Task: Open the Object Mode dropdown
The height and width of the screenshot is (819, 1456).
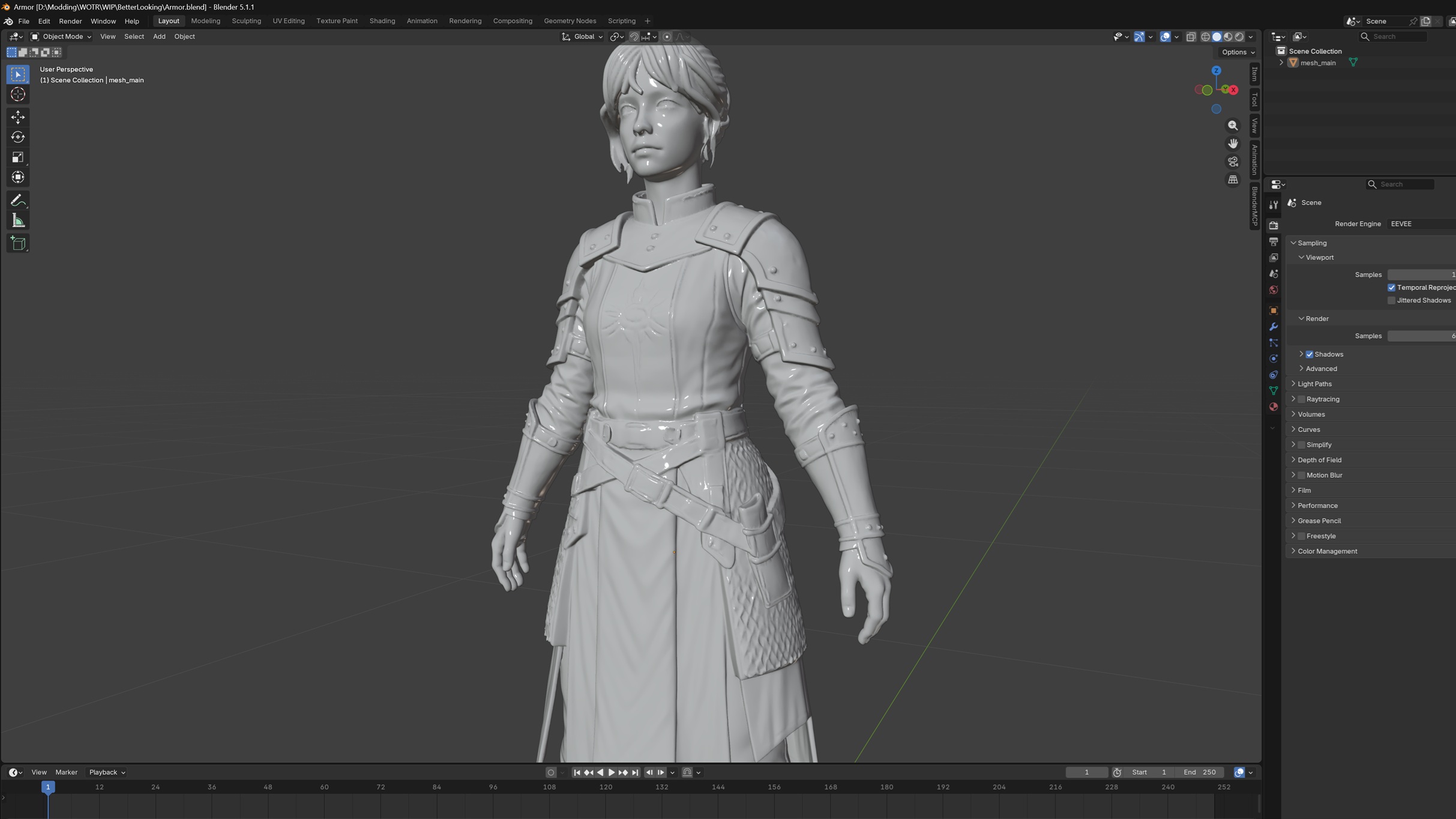Action: click(x=61, y=37)
